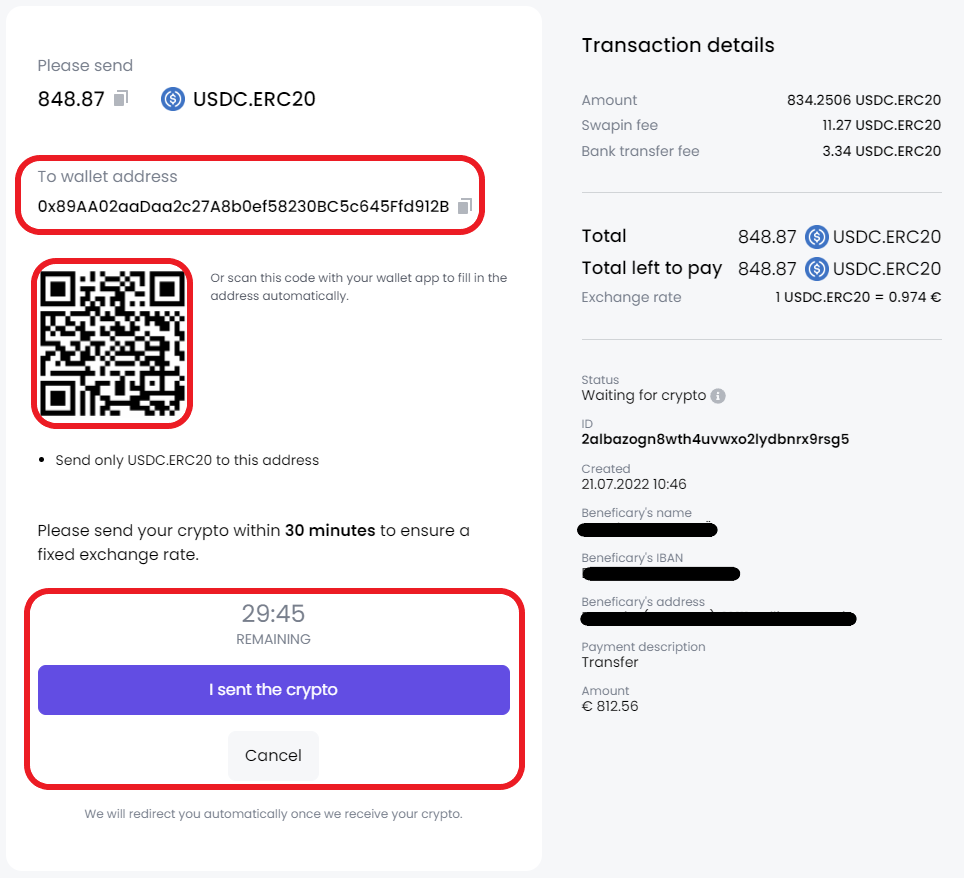The height and width of the screenshot is (878, 964).
Task: Click the USDC coin icon beside USDC.ERC20 heading
Action: pos(173,99)
